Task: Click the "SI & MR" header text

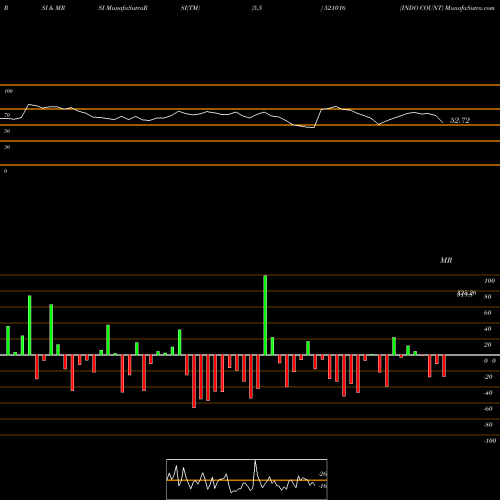Action: [x=53, y=8]
